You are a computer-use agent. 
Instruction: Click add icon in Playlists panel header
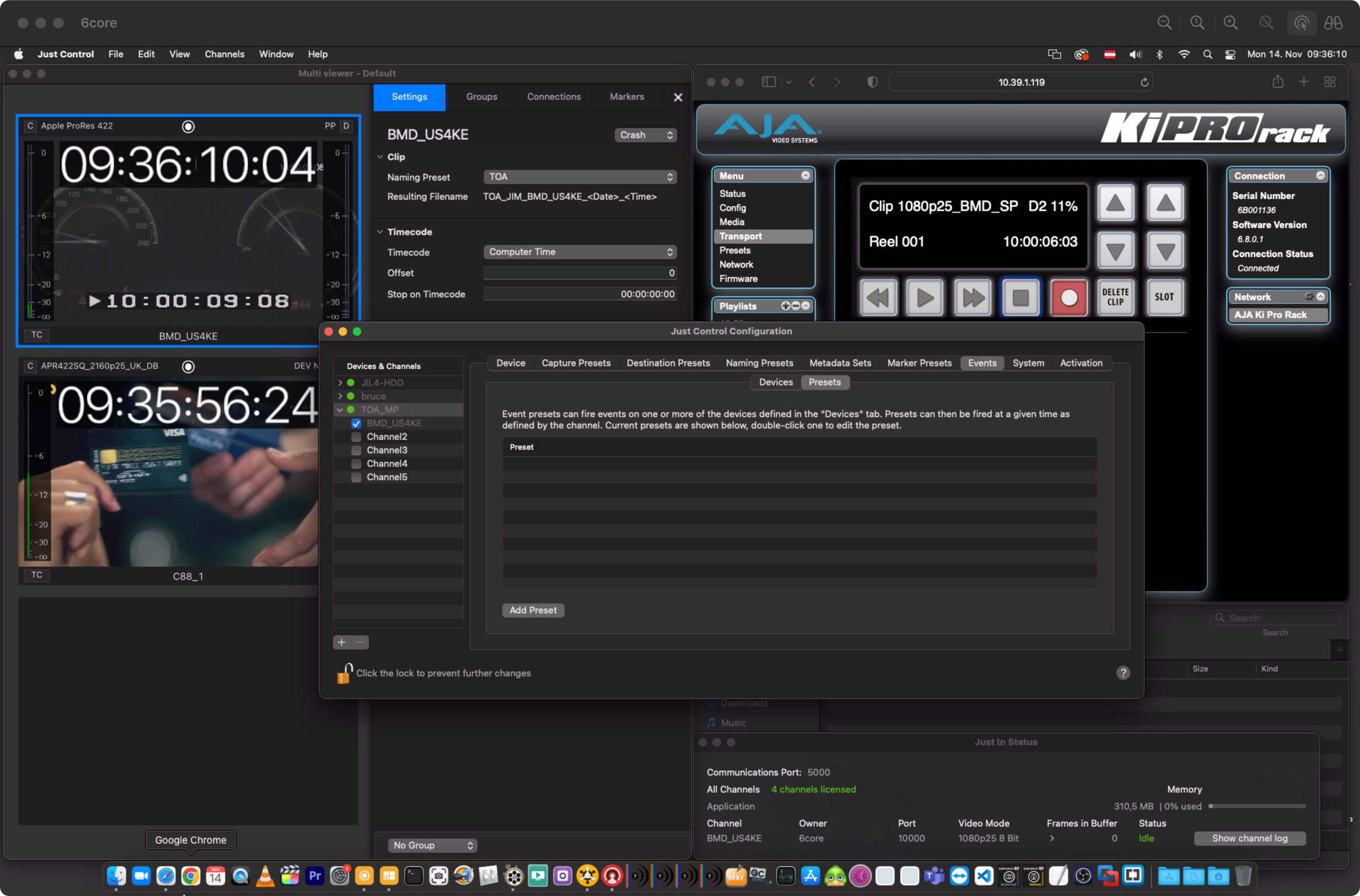(x=786, y=306)
